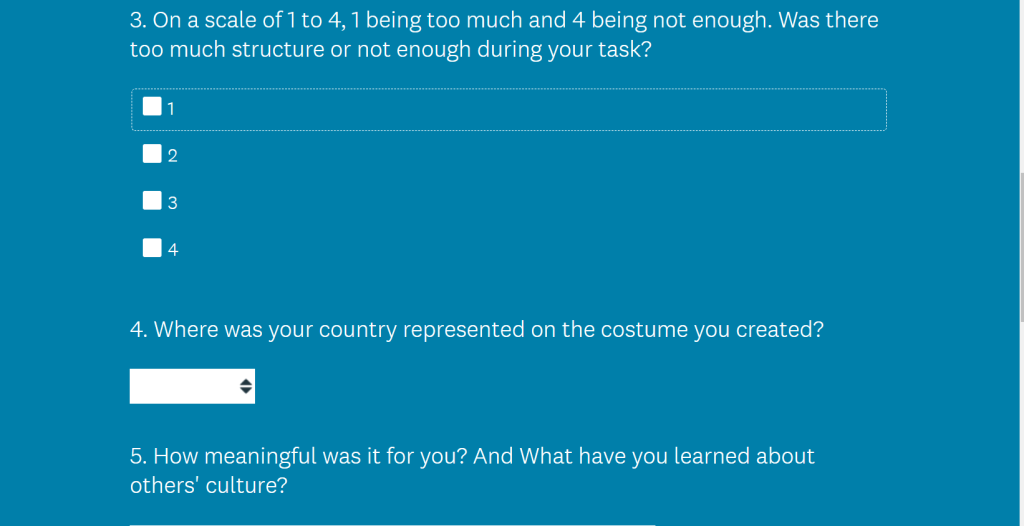Click the "3" option label
Screen dimensions: 1024x526
[x=172, y=203]
